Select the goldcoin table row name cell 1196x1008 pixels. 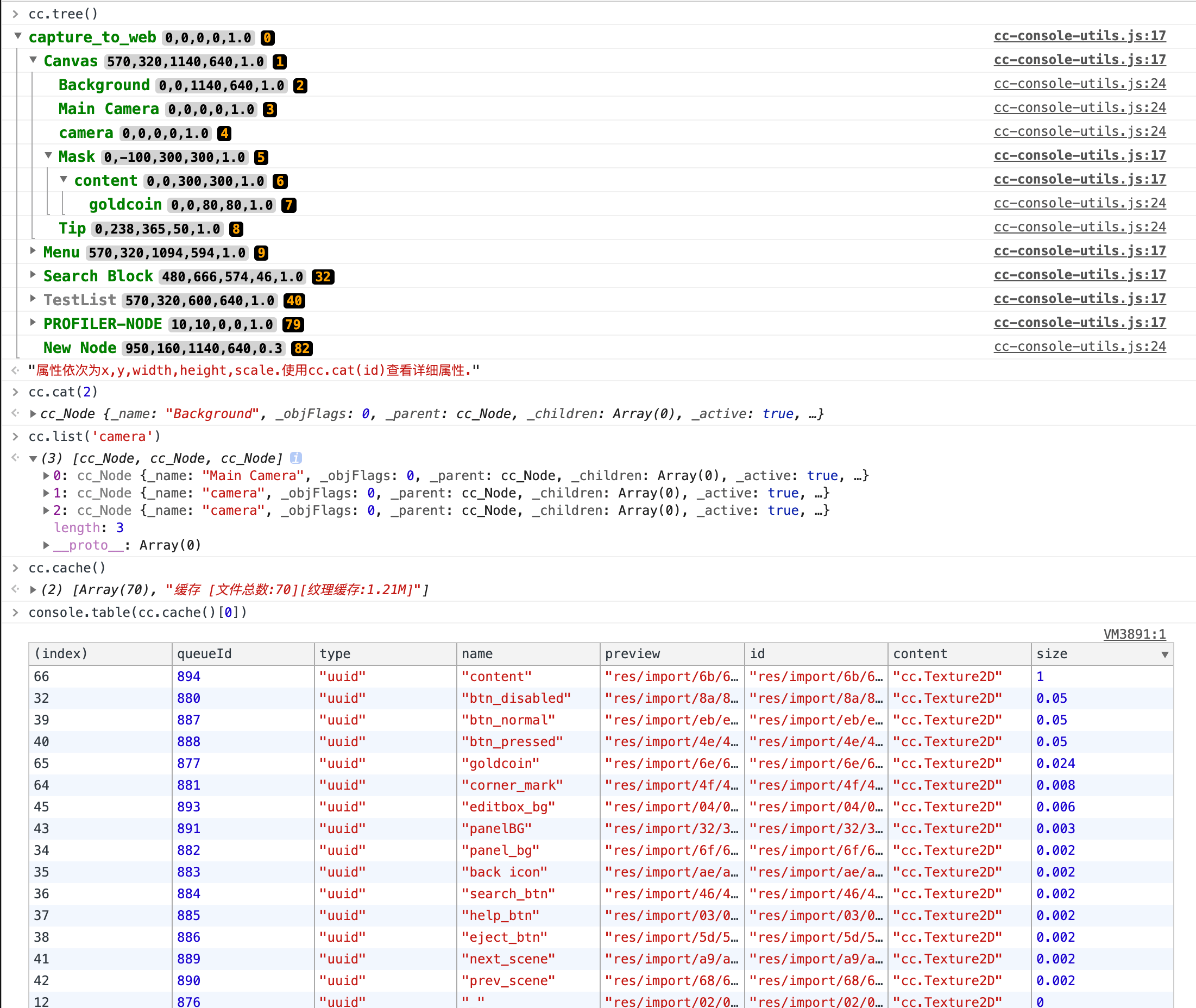pos(501,764)
